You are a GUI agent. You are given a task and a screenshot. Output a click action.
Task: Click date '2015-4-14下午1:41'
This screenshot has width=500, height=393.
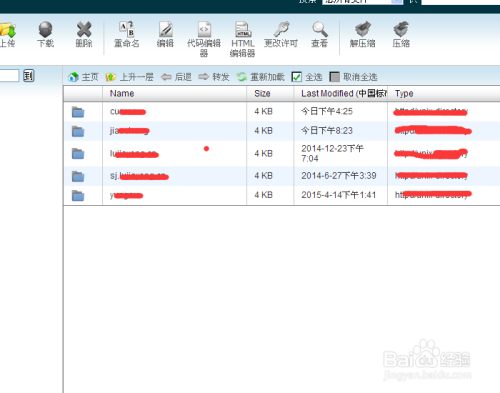tap(339, 195)
